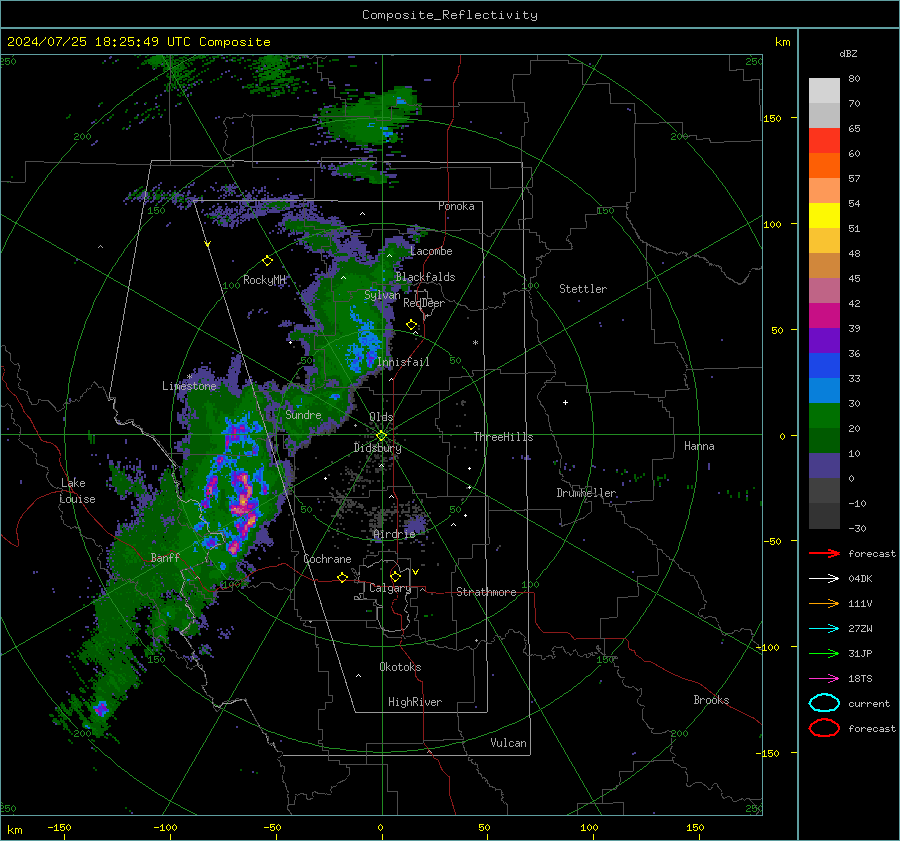This screenshot has height=841, width=900.
Task: Click the 18TS legend text
Action: [860, 679]
